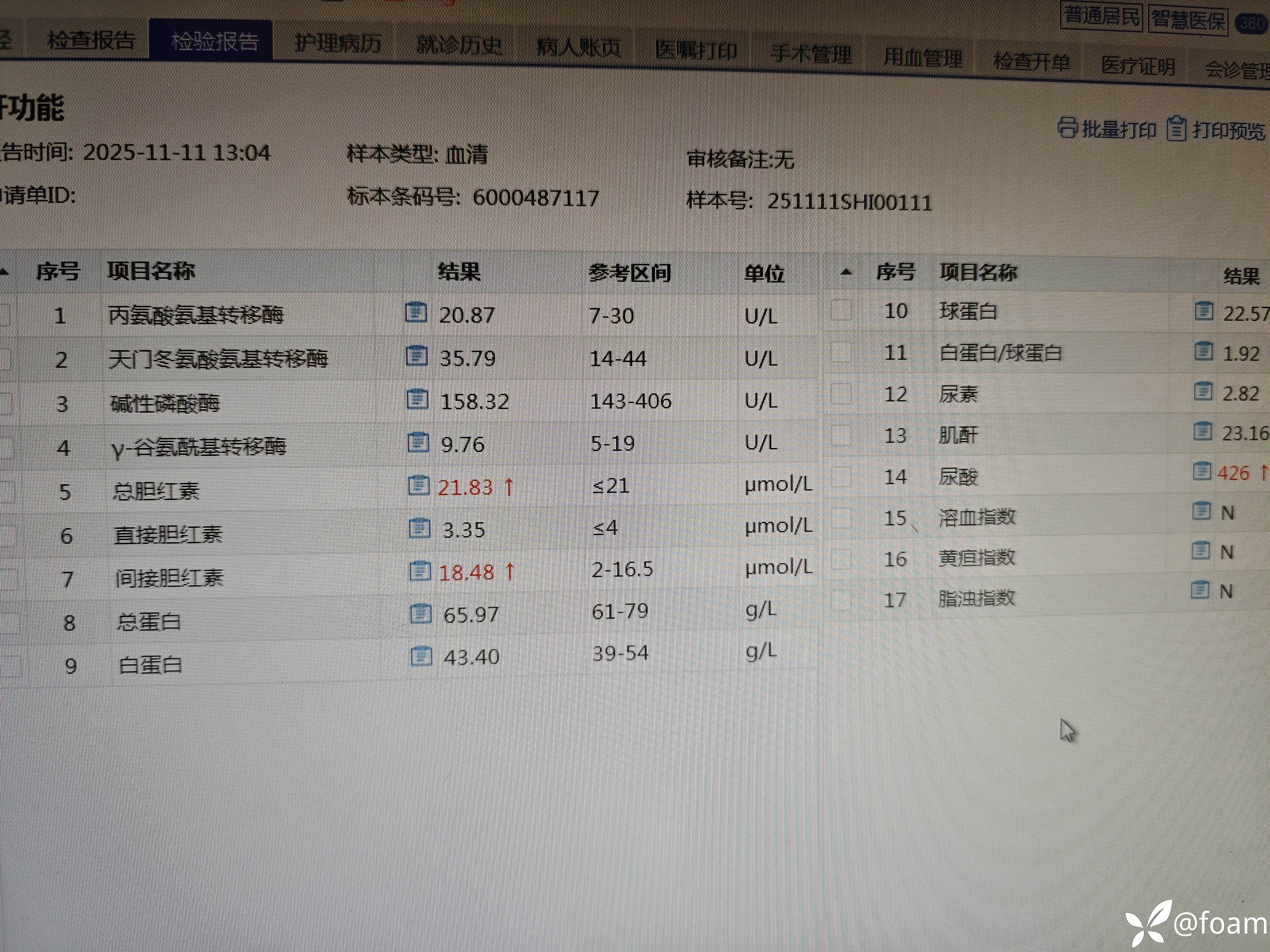Open detail icon for 球蛋白 result
Image resolution: width=1270 pixels, height=952 pixels.
(x=1204, y=311)
